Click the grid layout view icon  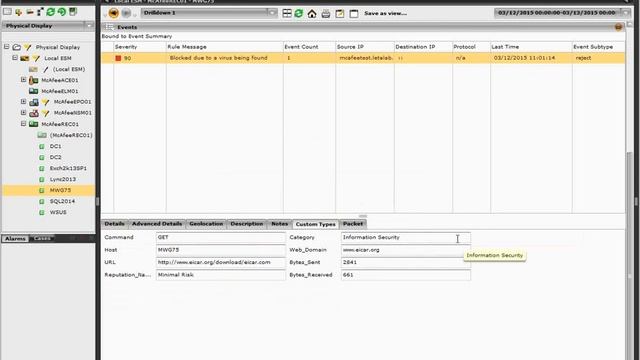[287, 13]
